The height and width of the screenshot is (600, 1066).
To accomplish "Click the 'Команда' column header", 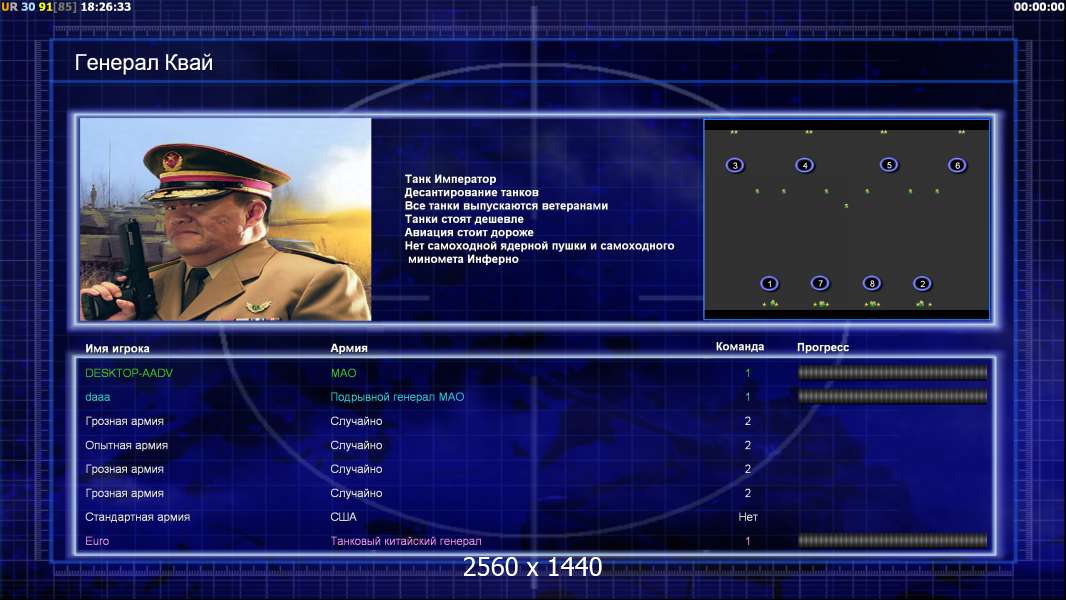I will point(740,347).
